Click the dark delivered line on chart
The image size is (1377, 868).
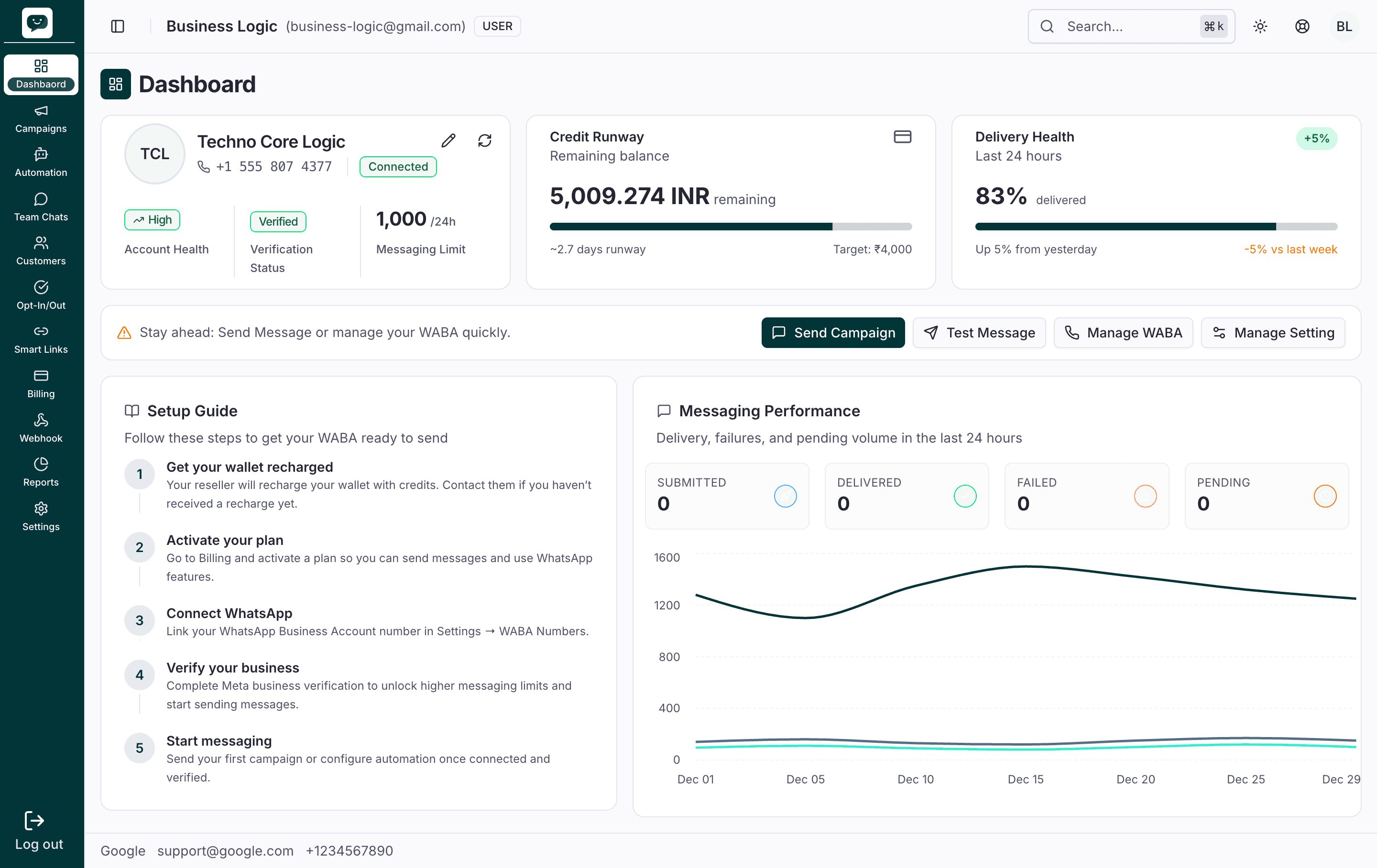point(1027,567)
